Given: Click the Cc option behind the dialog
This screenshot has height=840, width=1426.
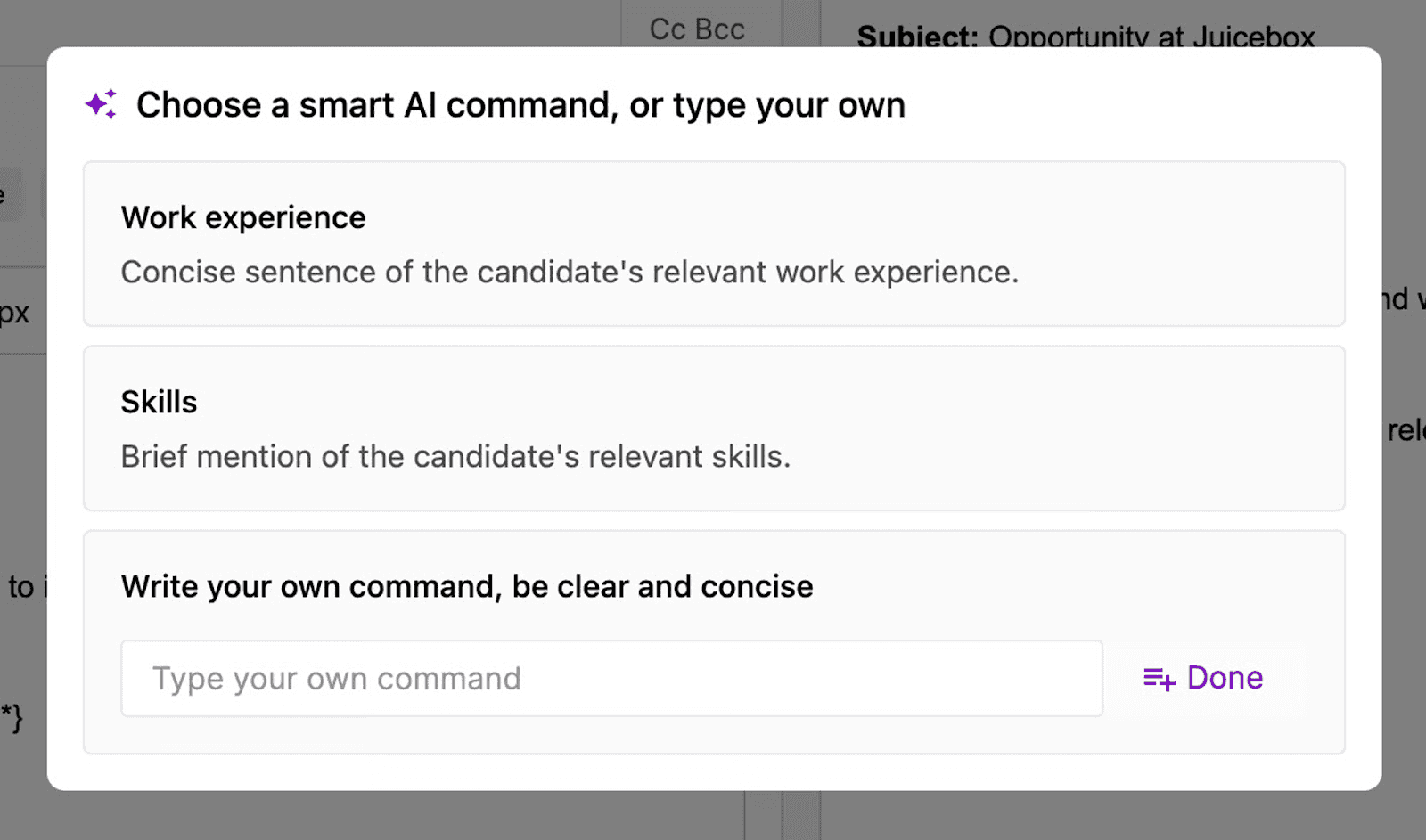Looking at the screenshot, I should (x=668, y=29).
